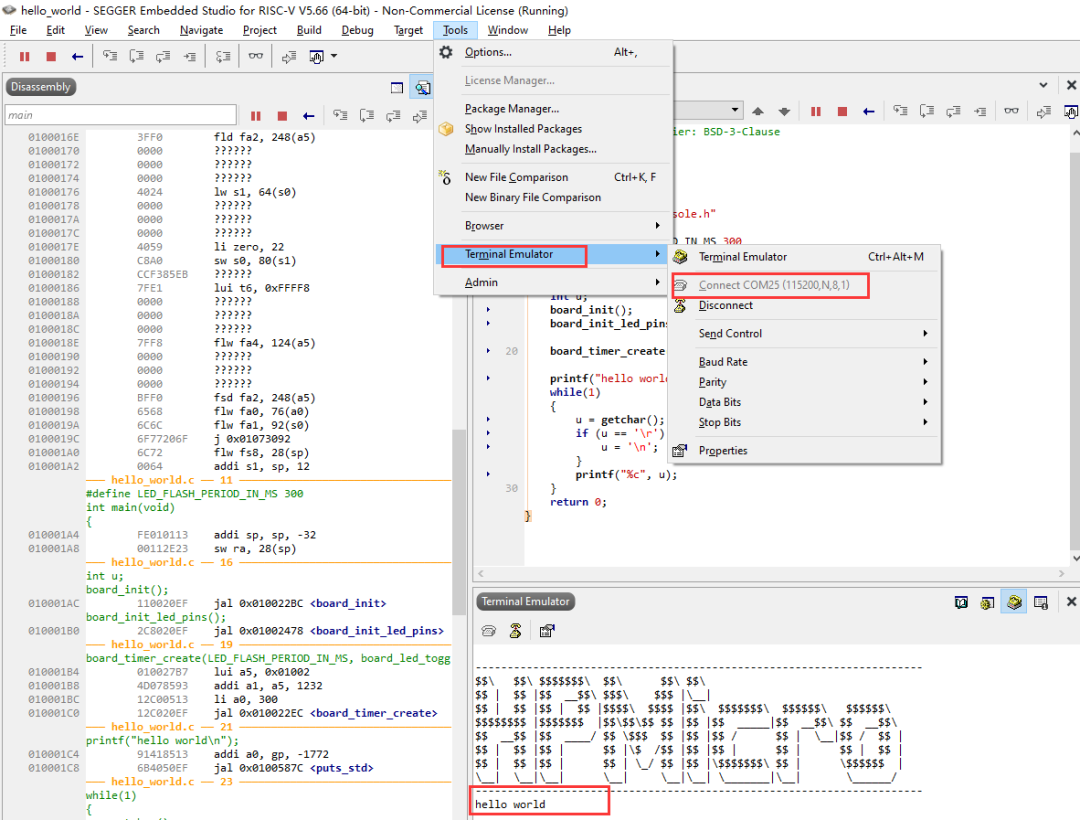Open the dropdown arrow at the main toolbar's end

334,57
